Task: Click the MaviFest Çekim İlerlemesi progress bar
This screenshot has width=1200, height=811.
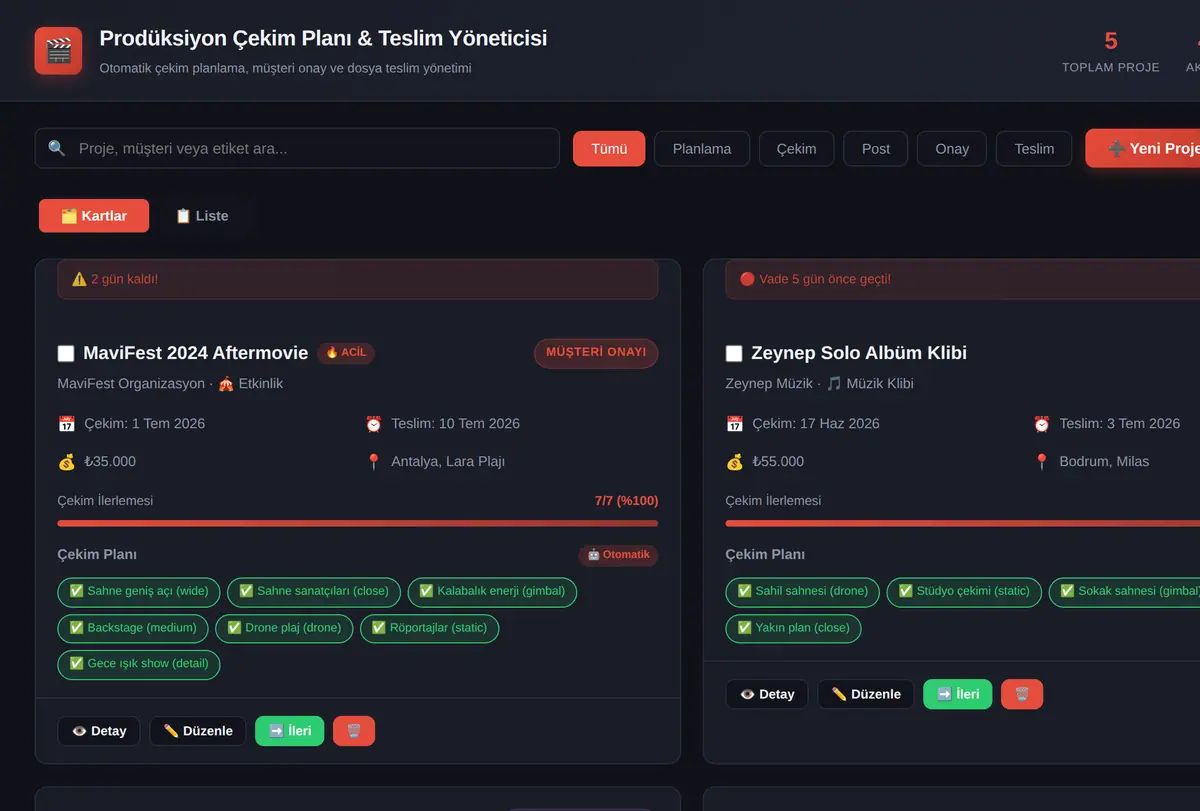Action: (358, 523)
